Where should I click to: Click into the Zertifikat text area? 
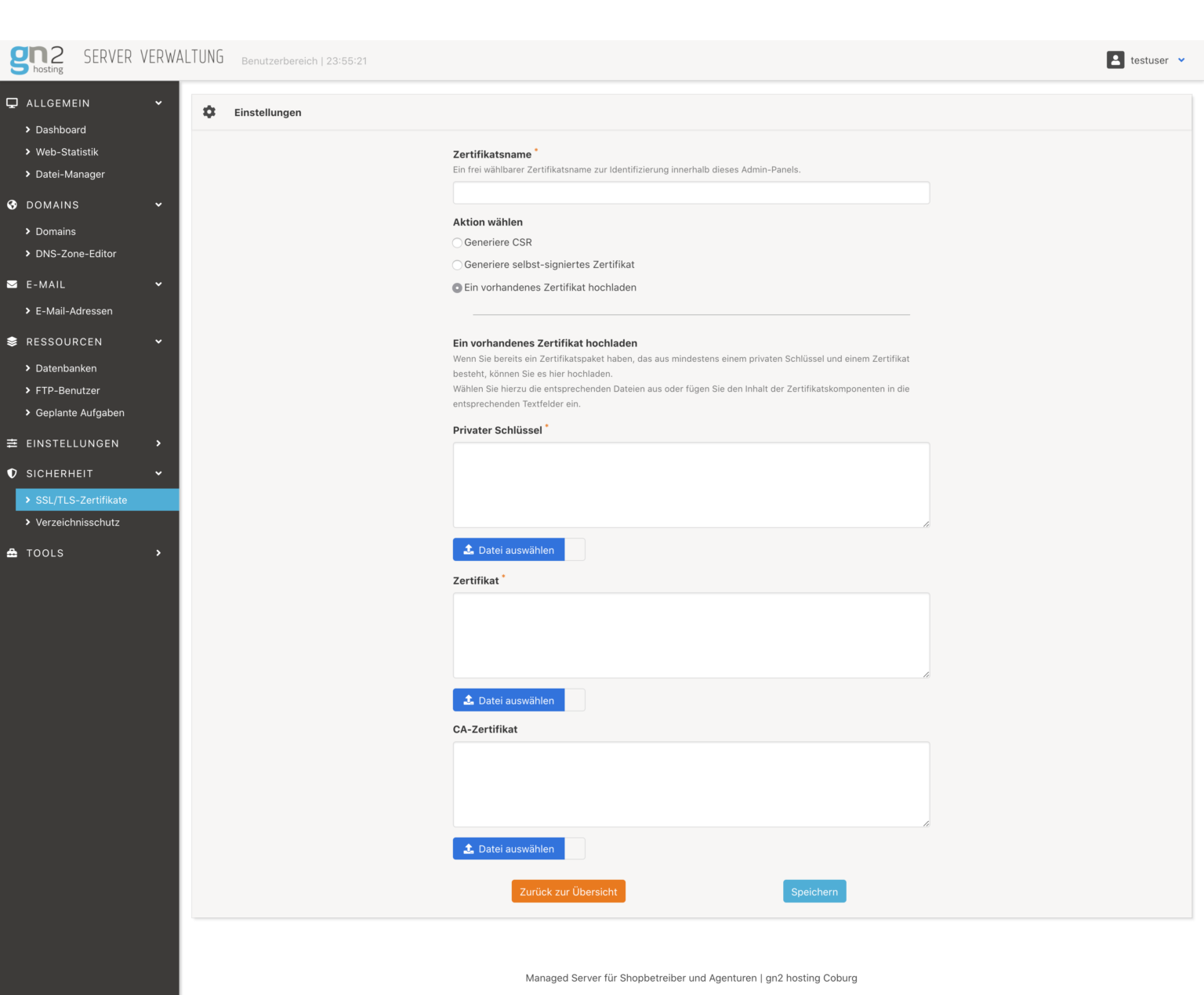coord(691,635)
